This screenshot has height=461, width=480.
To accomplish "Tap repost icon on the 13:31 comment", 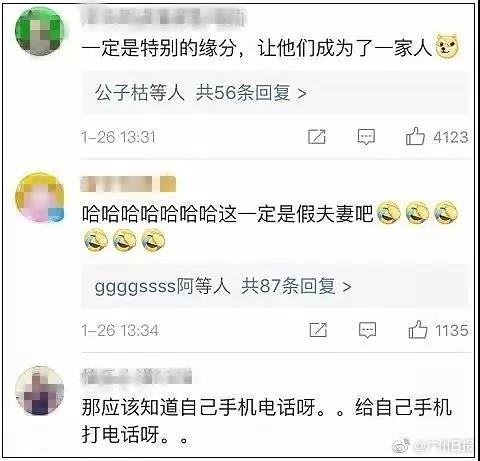I will pyautogui.click(x=317, y=137).
